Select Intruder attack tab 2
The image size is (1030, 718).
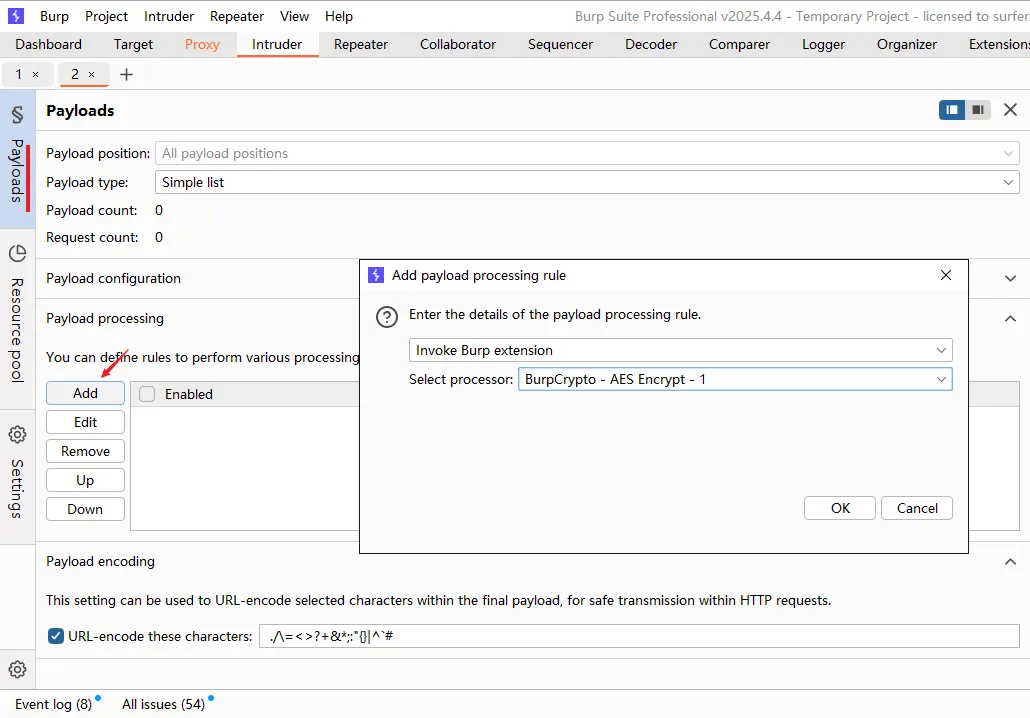pos(74,74)
